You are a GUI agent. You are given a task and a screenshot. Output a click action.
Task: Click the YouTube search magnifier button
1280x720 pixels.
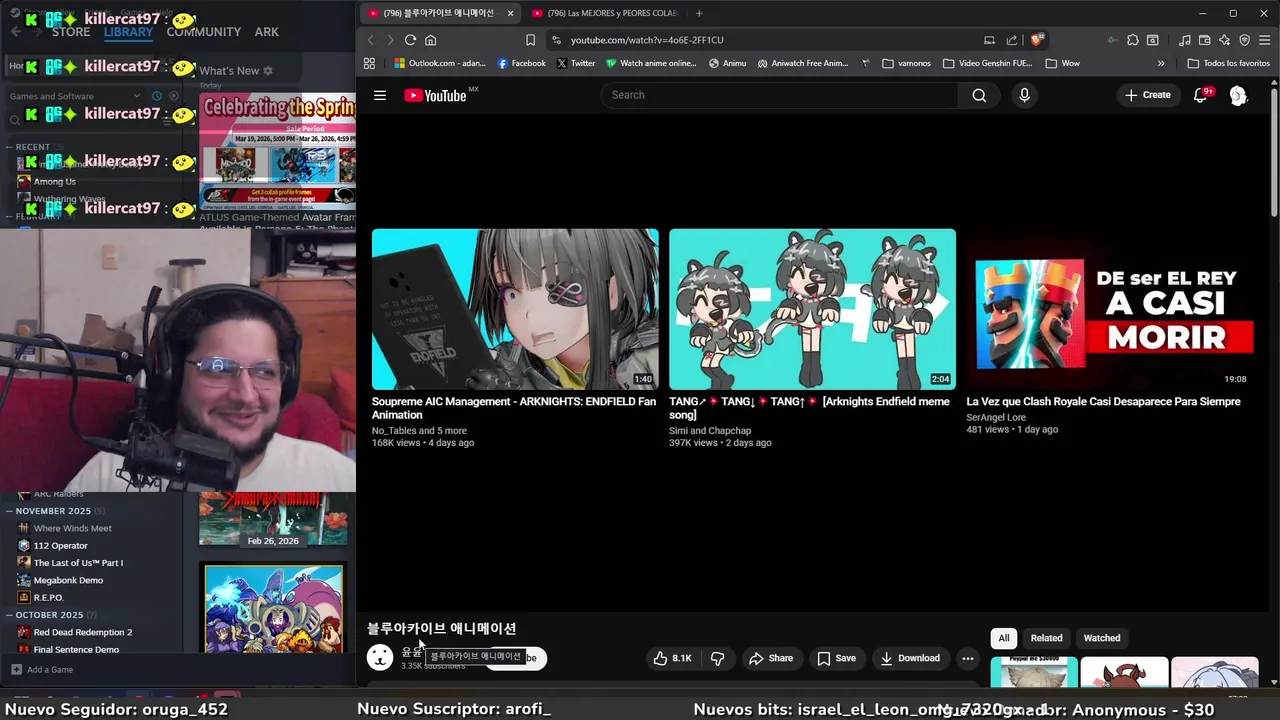(x=979, y=95)
